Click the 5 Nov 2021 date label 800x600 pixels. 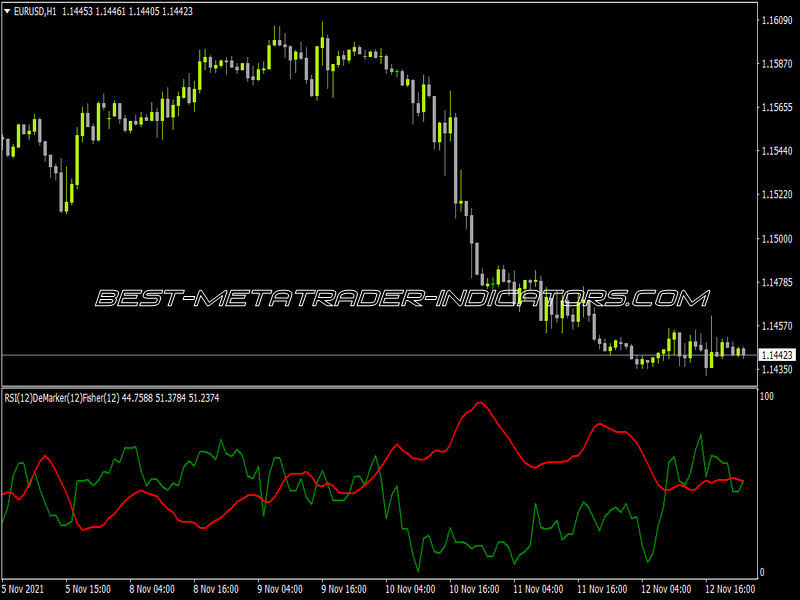pos(23,589)
